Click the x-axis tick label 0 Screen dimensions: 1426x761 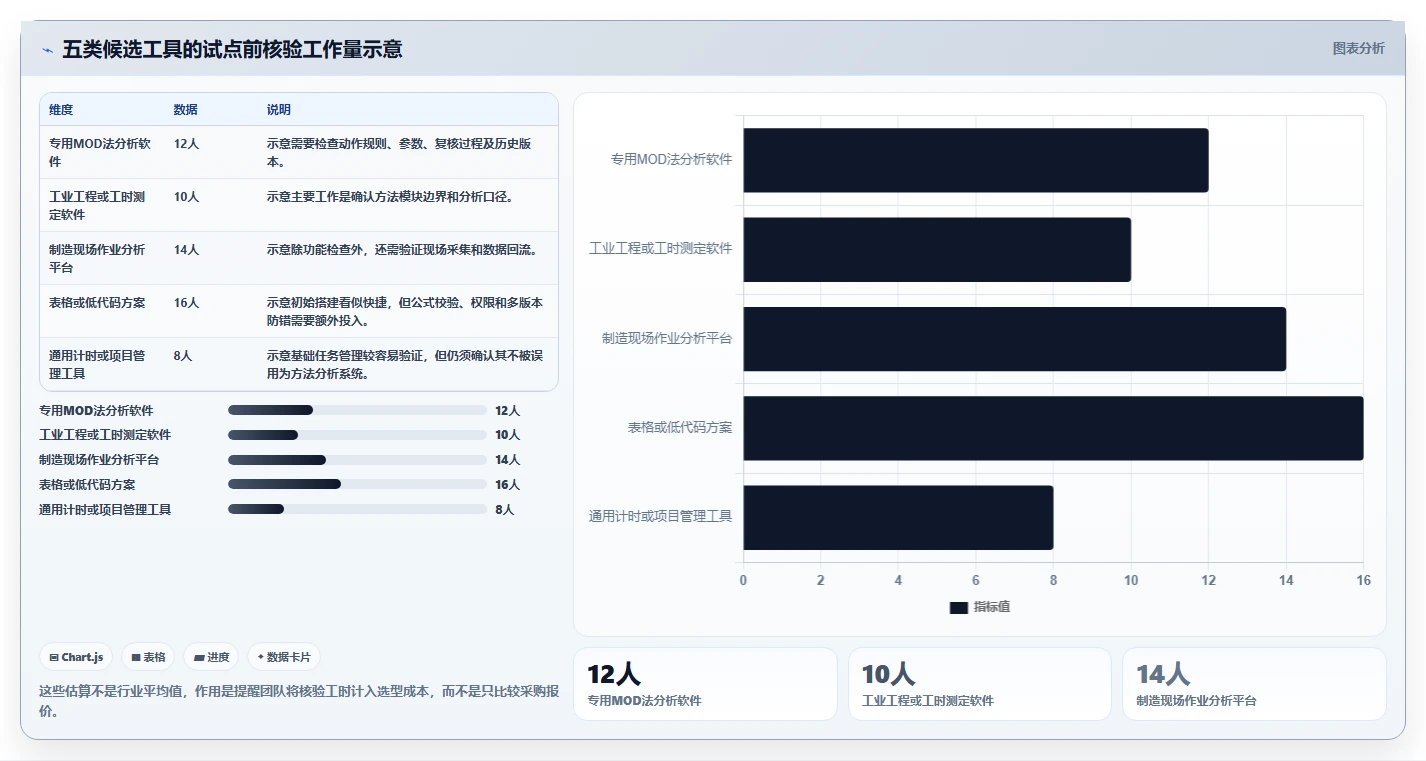coord(743,580)
